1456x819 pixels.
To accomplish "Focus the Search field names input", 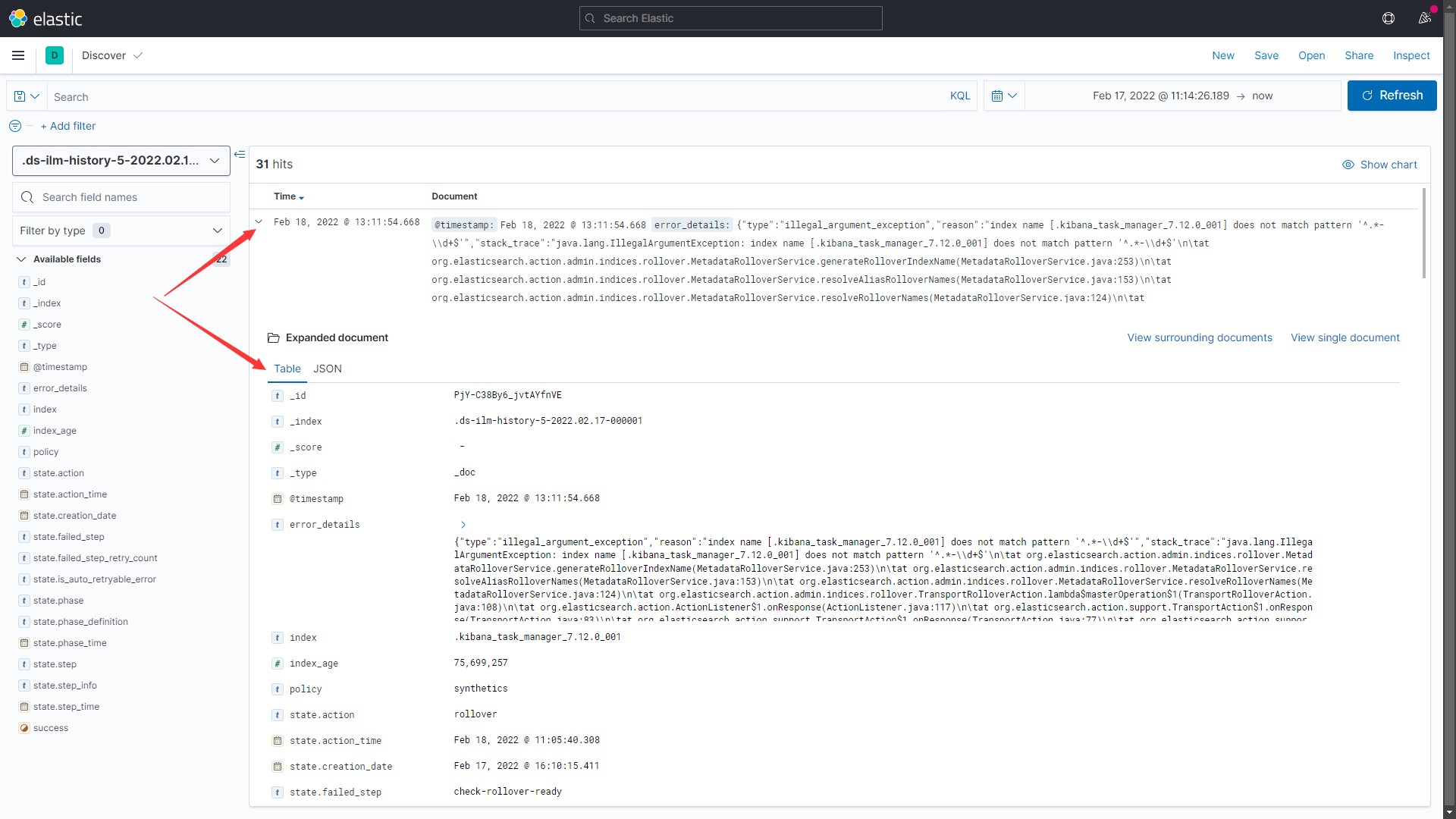I will [x=121, y=197].
